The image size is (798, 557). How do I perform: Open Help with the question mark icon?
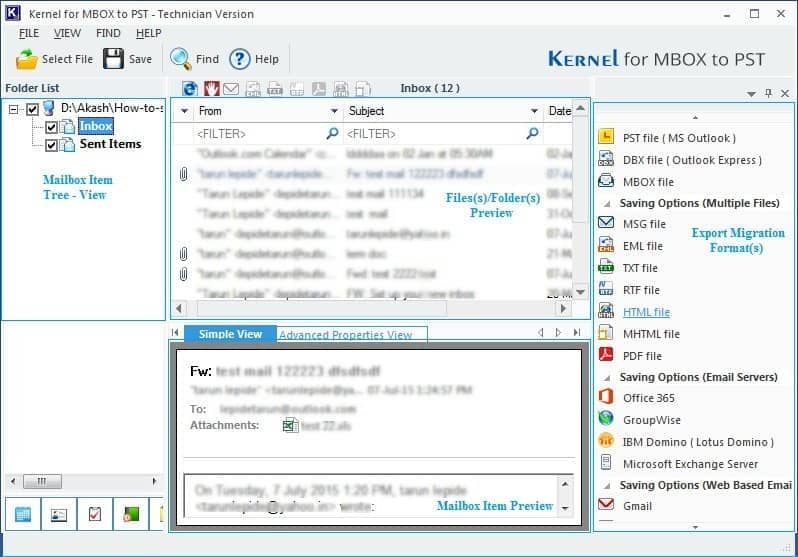pyautogui.click(x=239, y=59)
